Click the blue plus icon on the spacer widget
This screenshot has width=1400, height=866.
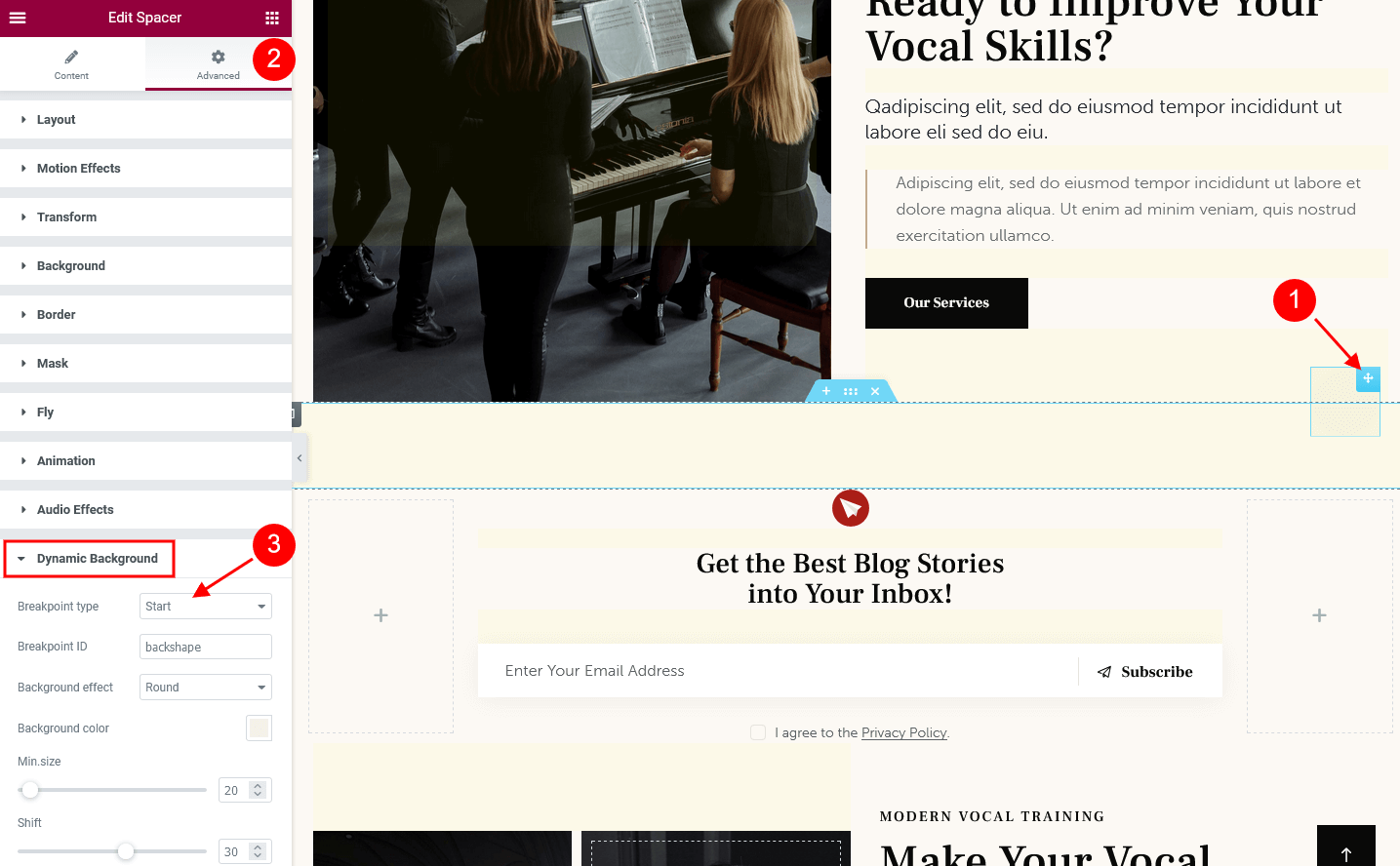point(1368,378)
